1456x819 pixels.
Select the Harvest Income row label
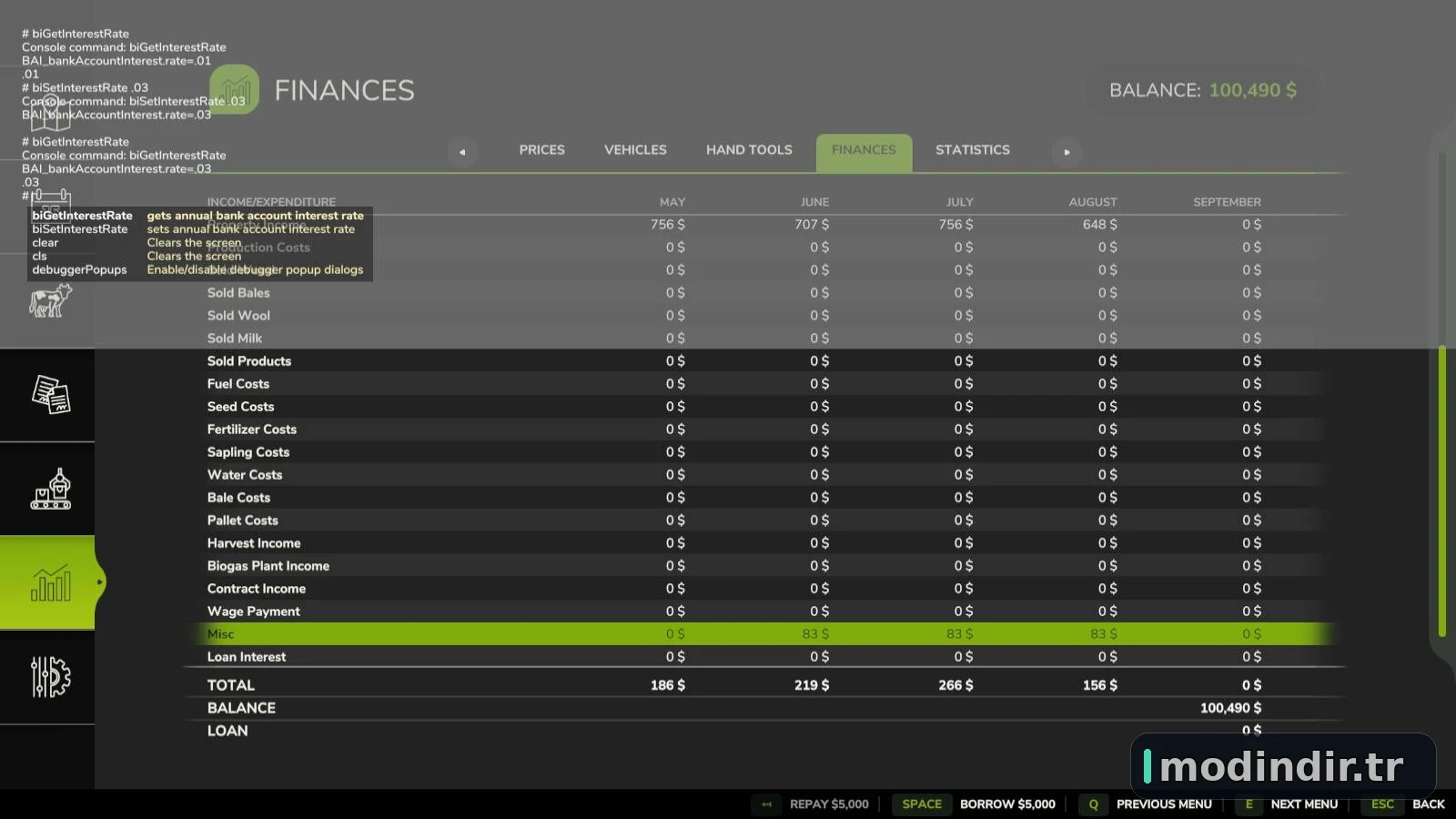pyautogui.click(x=254, y=543)
